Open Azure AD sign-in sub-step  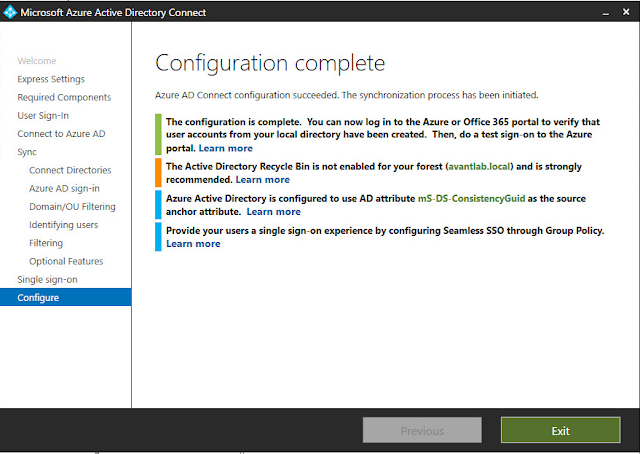pos(64,188)
